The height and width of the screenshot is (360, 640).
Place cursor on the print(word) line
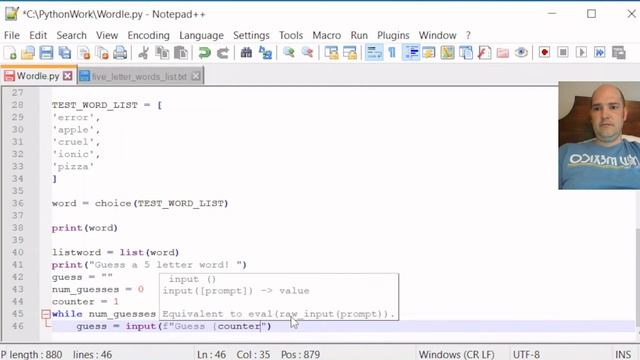pyautogui.click(x=84, y=228)
